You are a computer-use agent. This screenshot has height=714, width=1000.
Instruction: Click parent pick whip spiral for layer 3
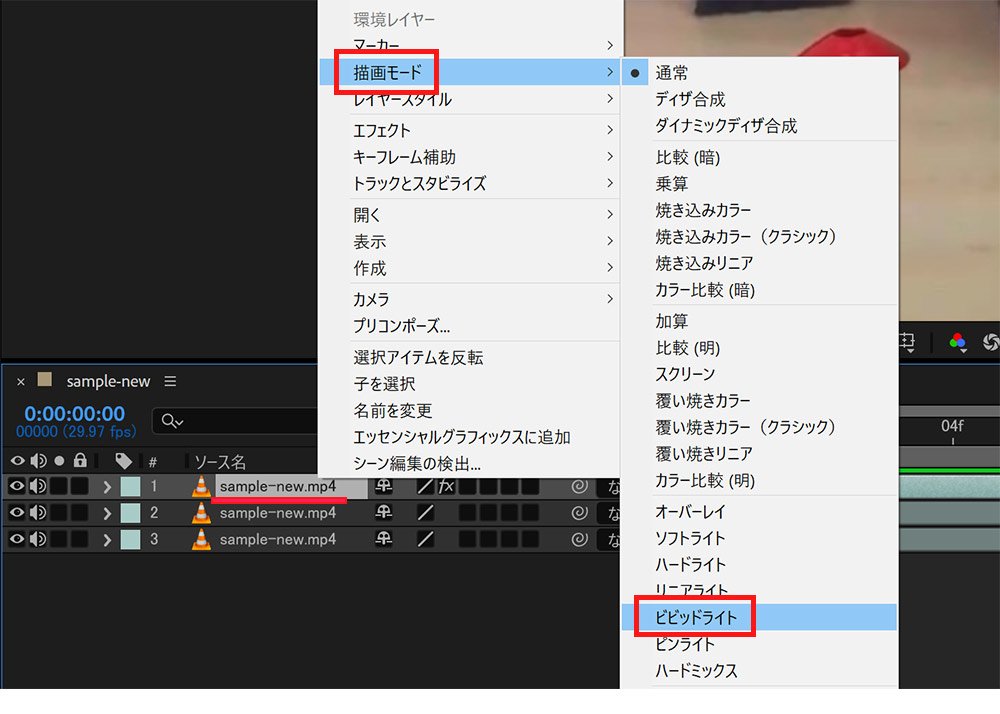(x=579, y=539)
